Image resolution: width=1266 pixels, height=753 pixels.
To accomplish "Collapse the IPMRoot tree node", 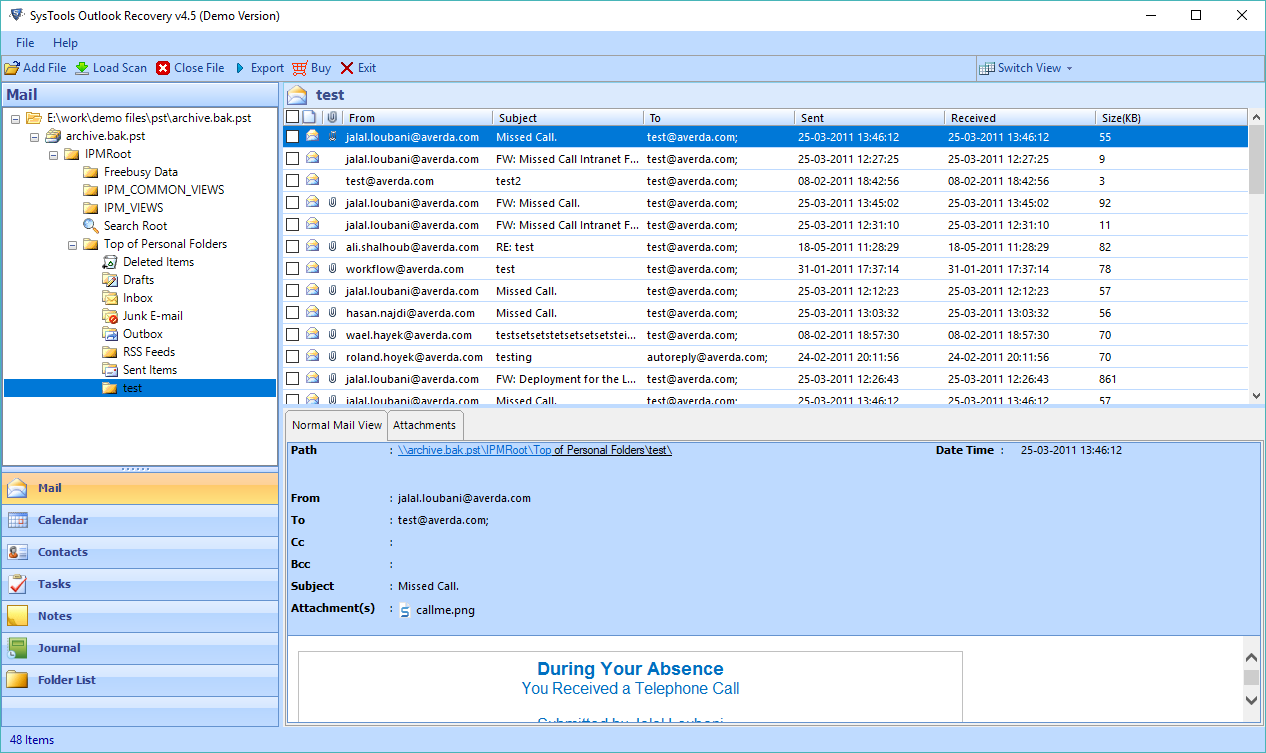I will (53, 154).
